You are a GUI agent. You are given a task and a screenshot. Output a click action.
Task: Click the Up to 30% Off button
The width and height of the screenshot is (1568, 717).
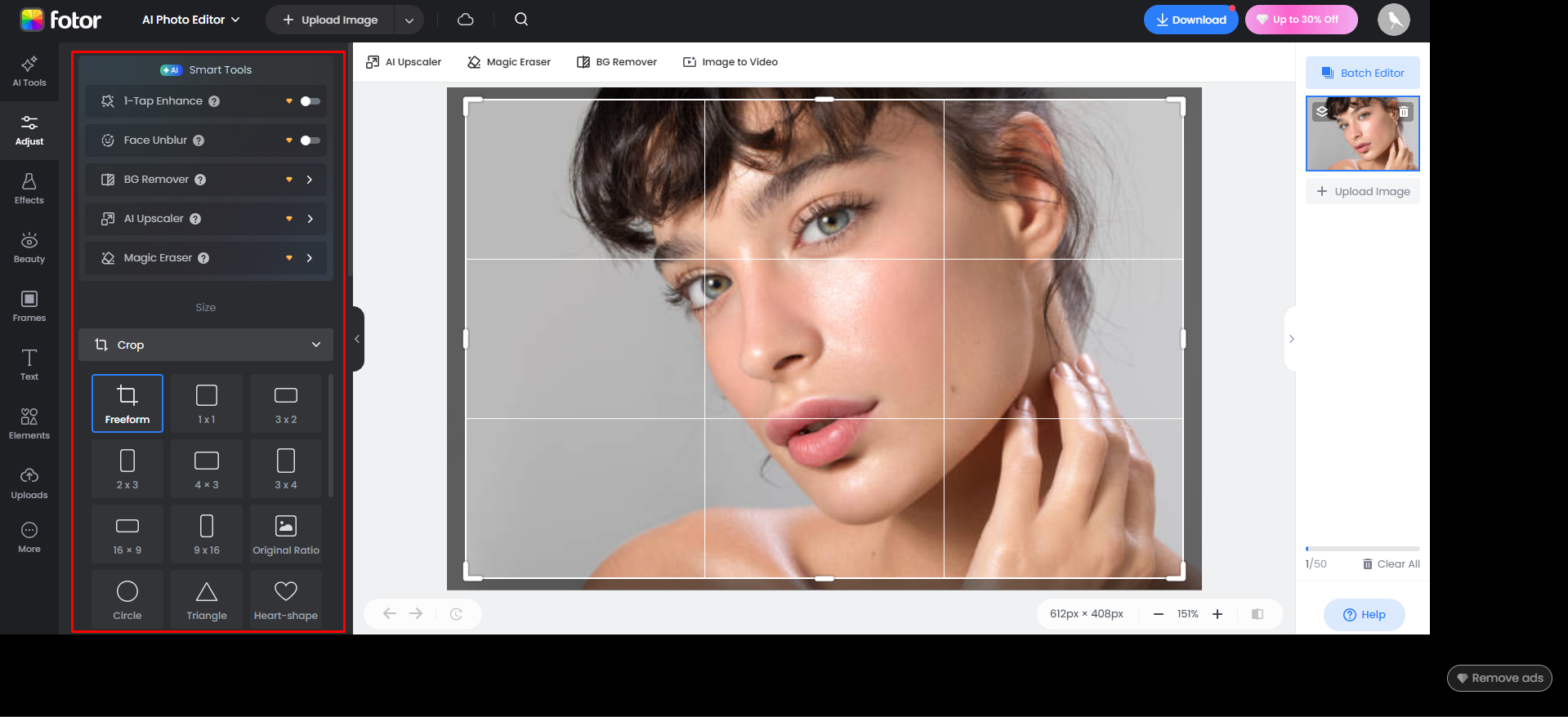point(1302,20)
